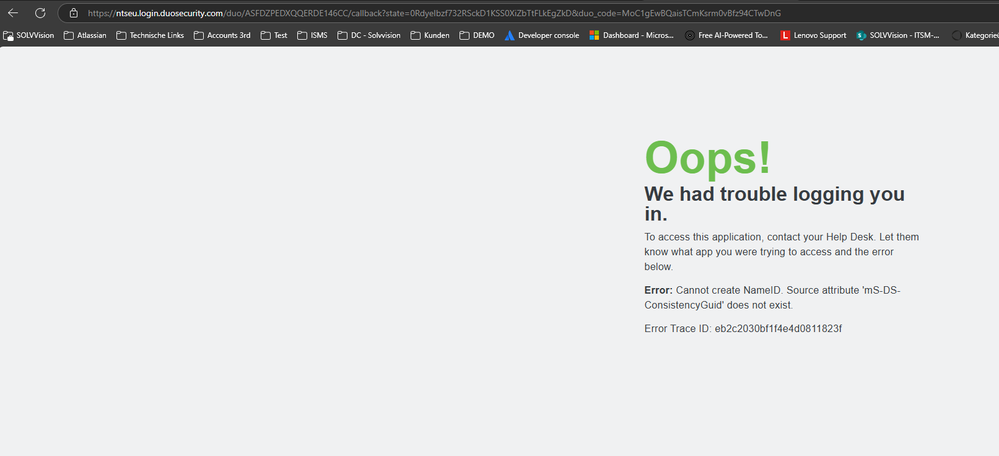Open the DEMO bookmark folder
The height and width of the screenshot is (456, 999).
[x=477, y=36]
